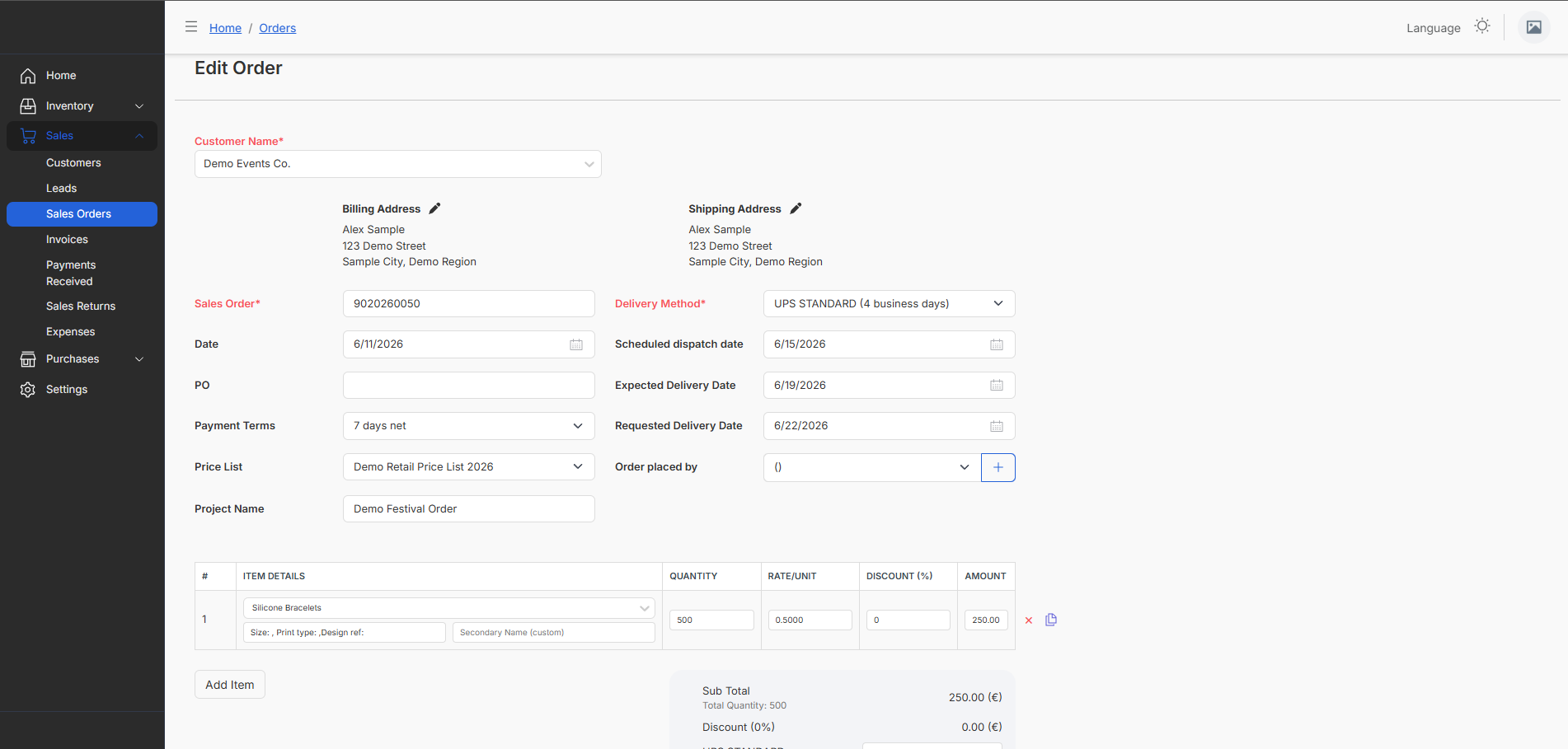
Task: Add a new contact with plus button
Action: [998, 467]
